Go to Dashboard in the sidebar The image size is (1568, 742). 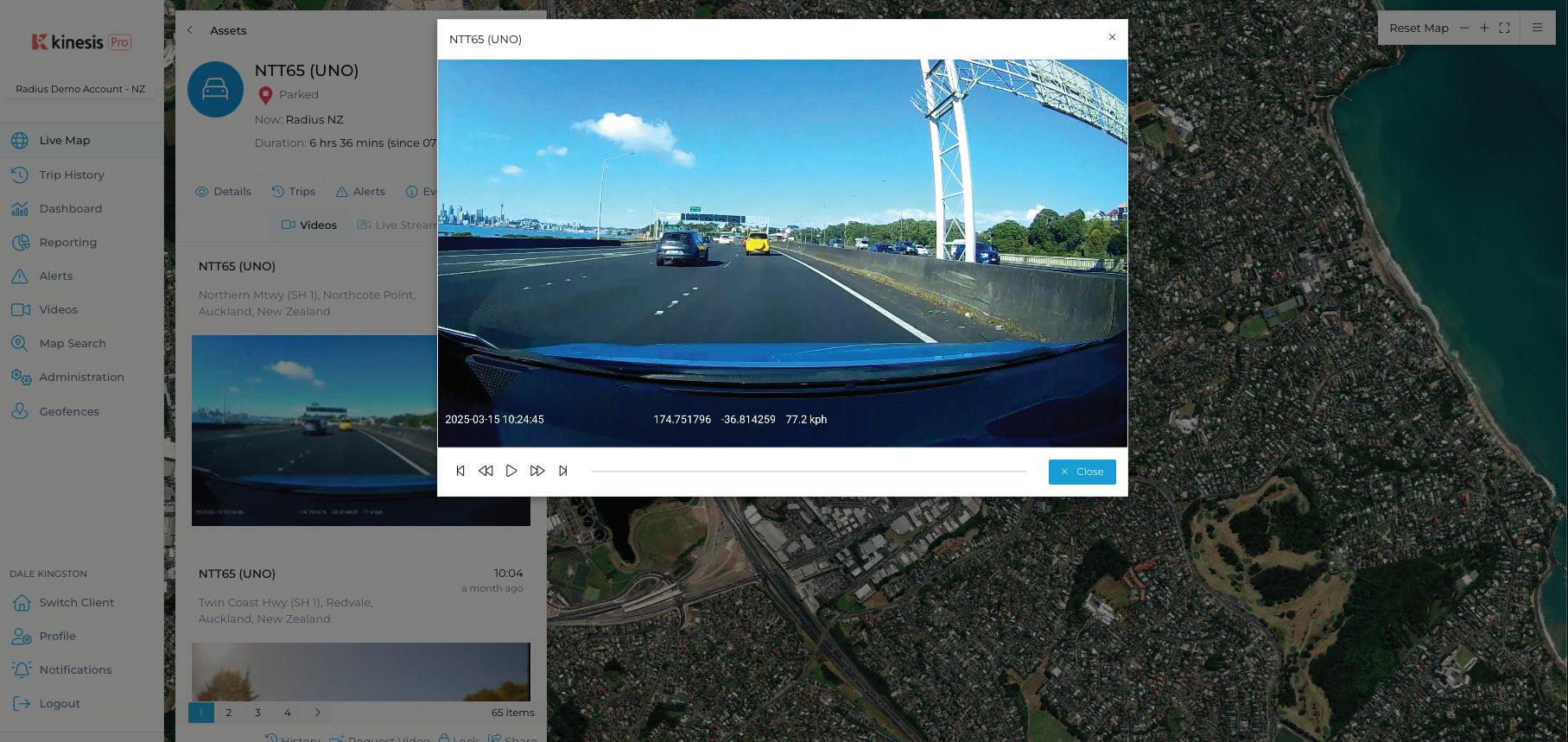tap(70, 208)
